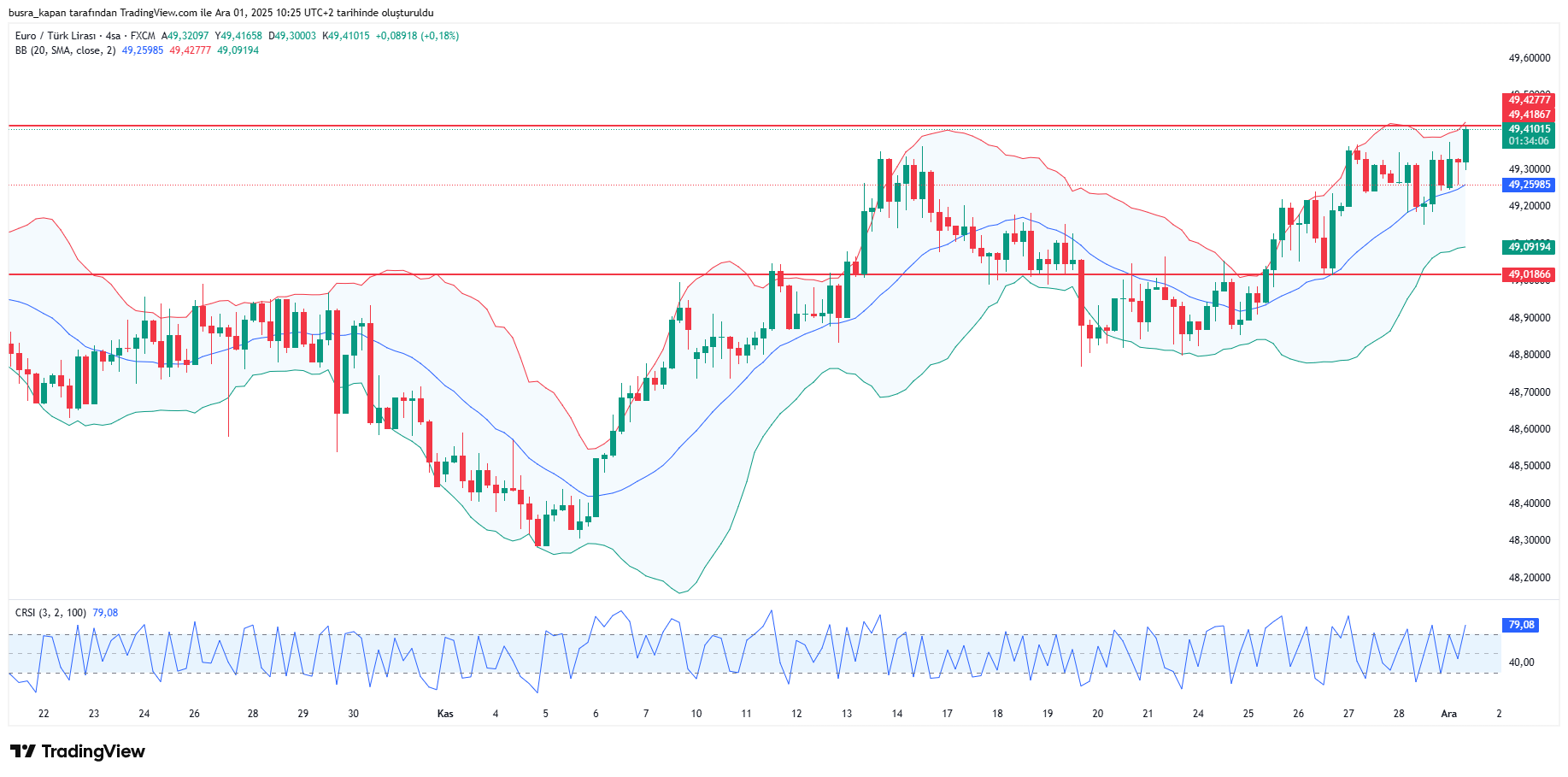Click the Euro / Türk Lirası symbol title
Image resolution: width=1568 pixels, height=777 pixels.
coord(56,36)
